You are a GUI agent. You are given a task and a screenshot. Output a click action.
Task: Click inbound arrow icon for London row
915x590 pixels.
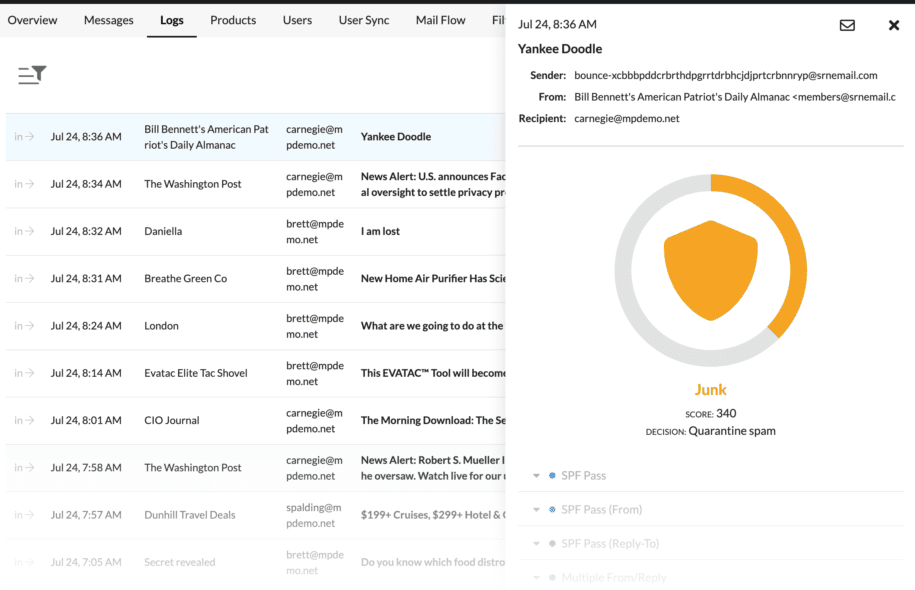coord(24,326)
